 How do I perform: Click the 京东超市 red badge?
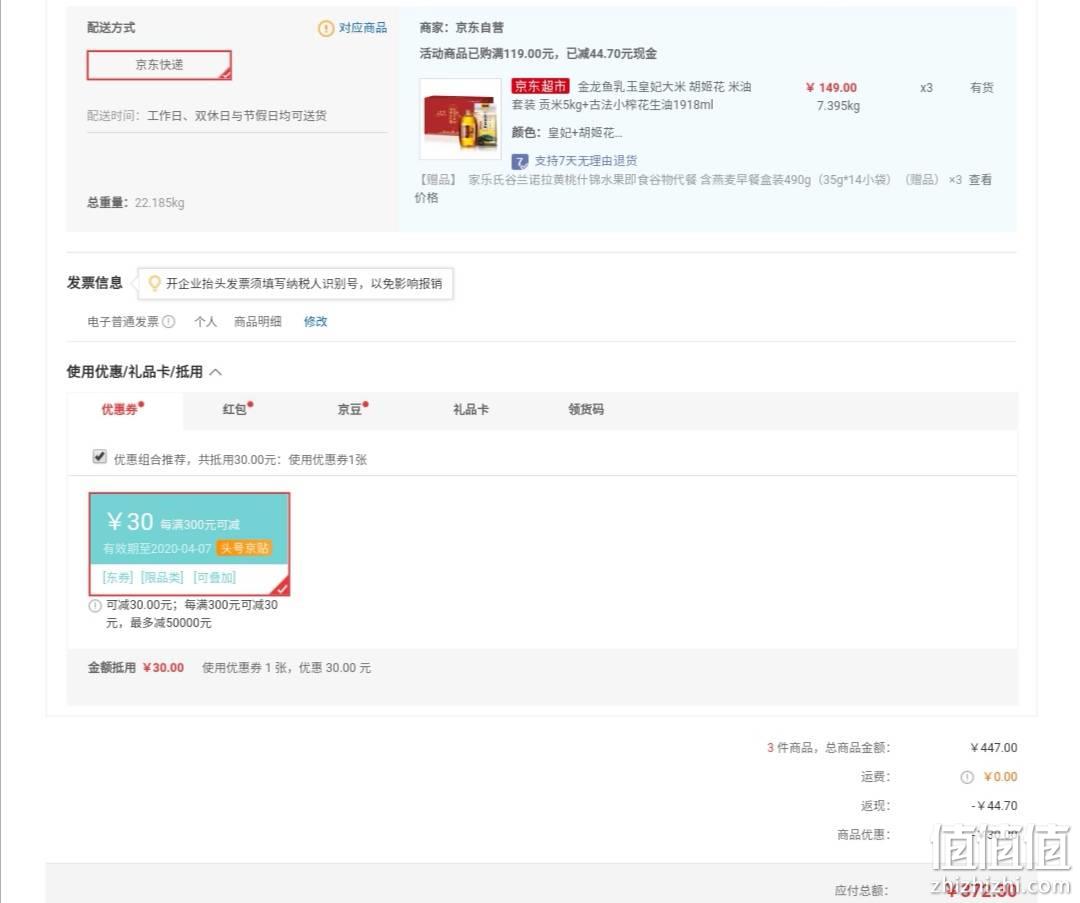540,86
